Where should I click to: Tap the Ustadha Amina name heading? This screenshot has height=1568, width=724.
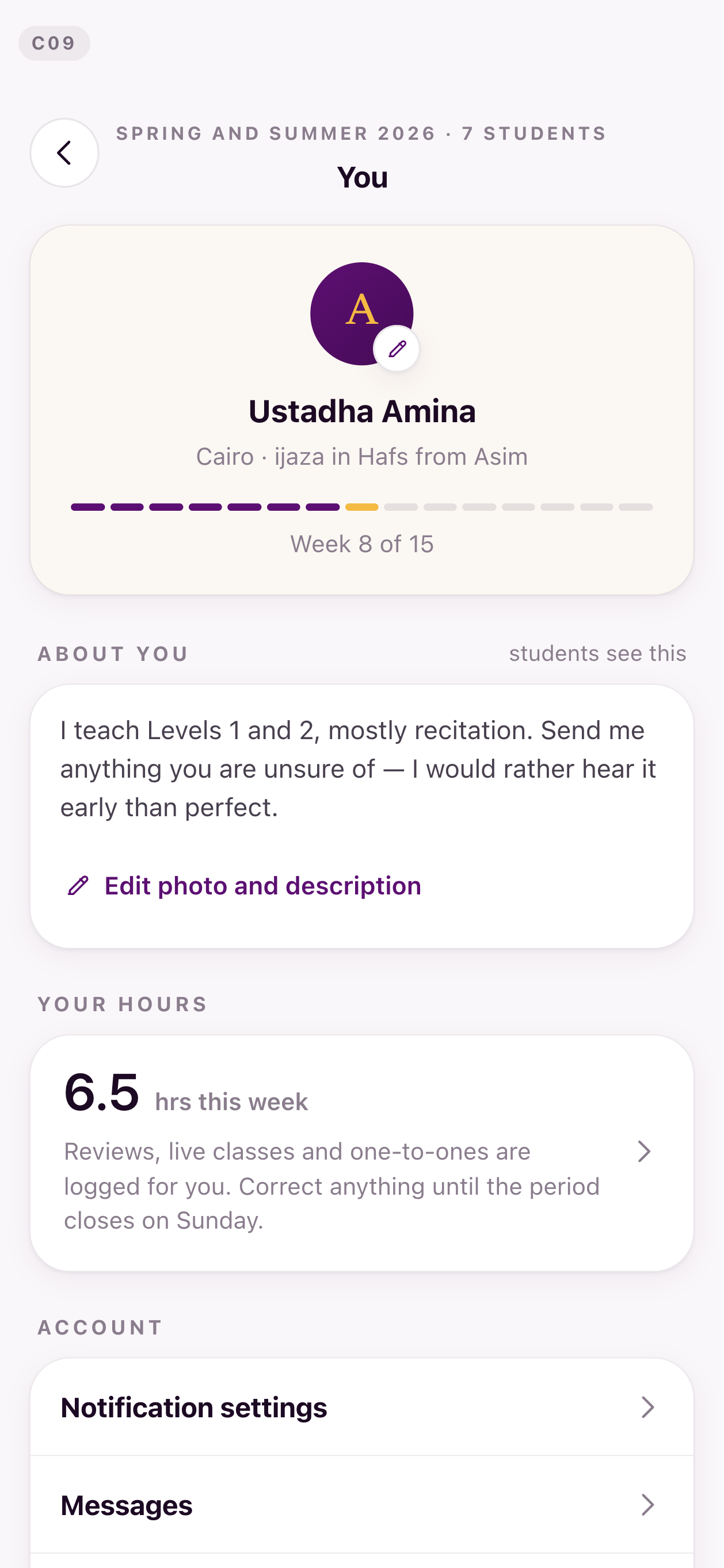tap(361, 411)
